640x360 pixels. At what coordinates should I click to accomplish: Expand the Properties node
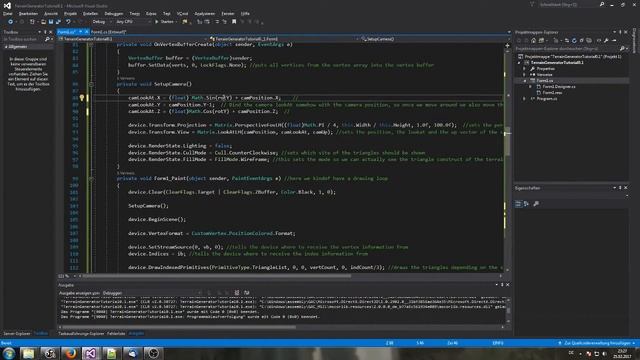pos(524,69)
